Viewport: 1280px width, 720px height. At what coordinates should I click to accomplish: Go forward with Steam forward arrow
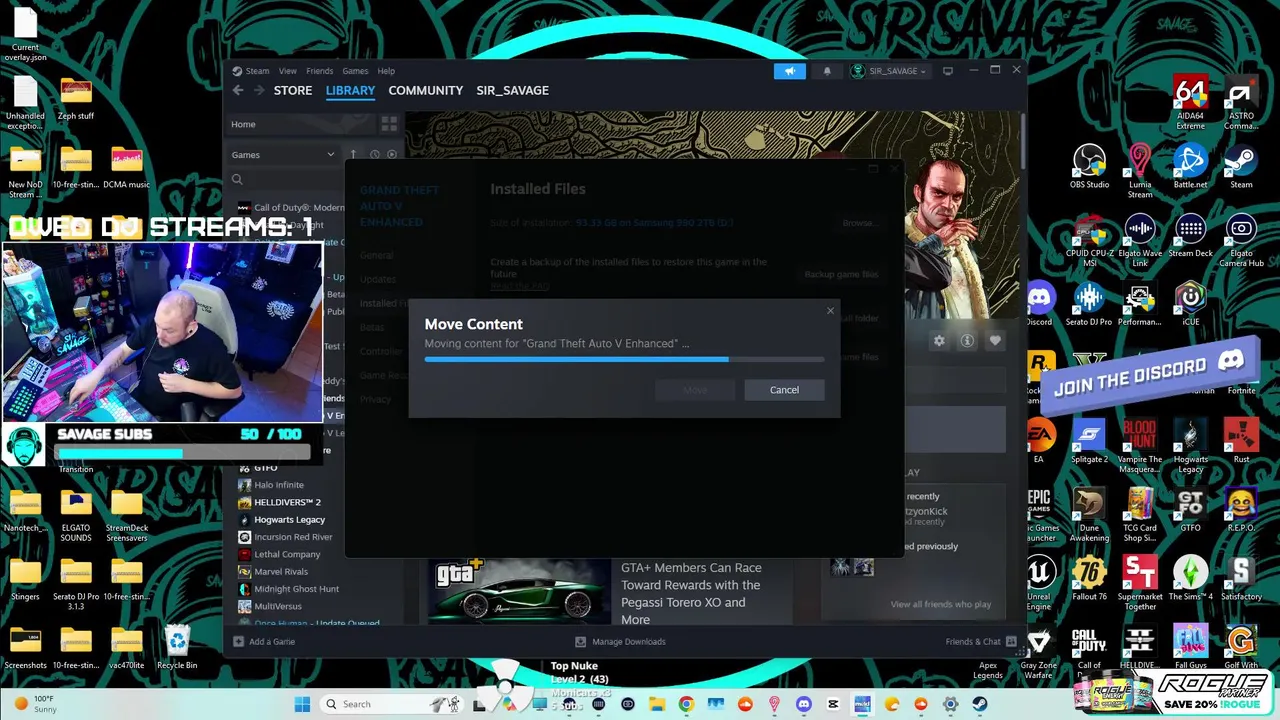[259, 90]
